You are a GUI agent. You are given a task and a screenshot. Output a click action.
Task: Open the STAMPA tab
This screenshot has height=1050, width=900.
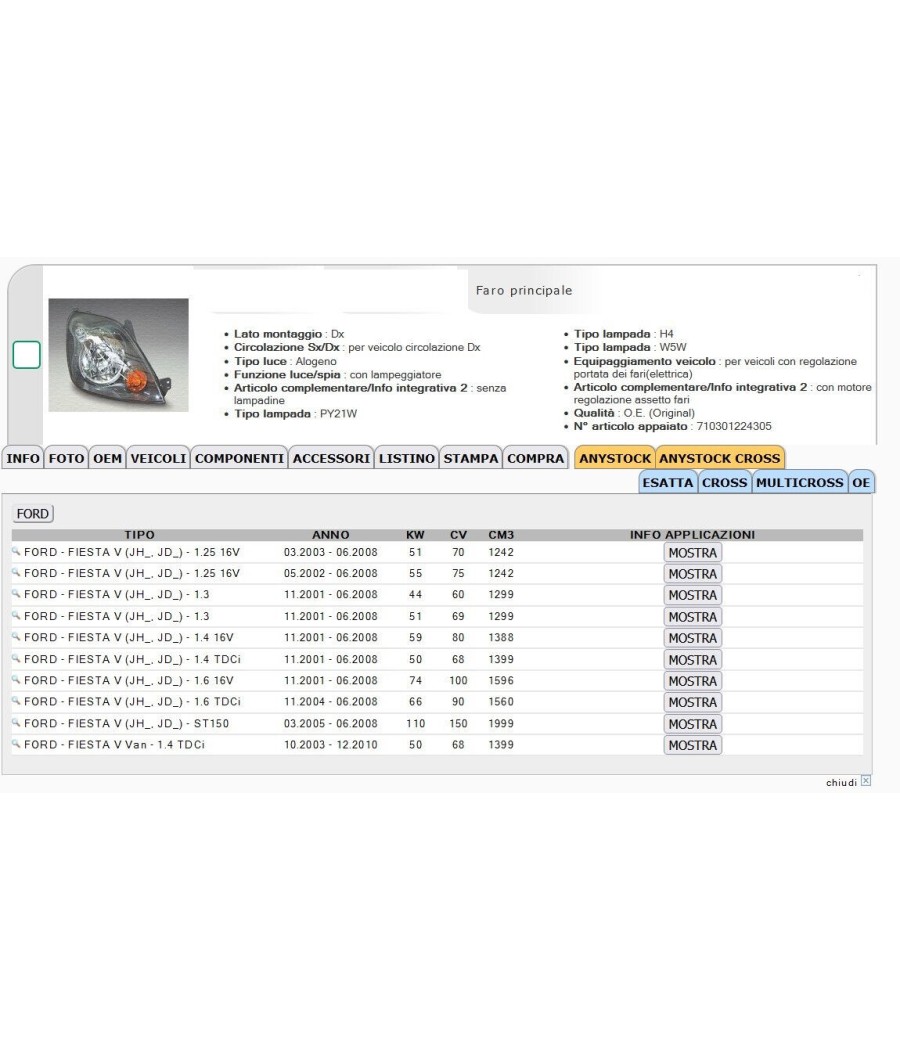tap(471, 458)
